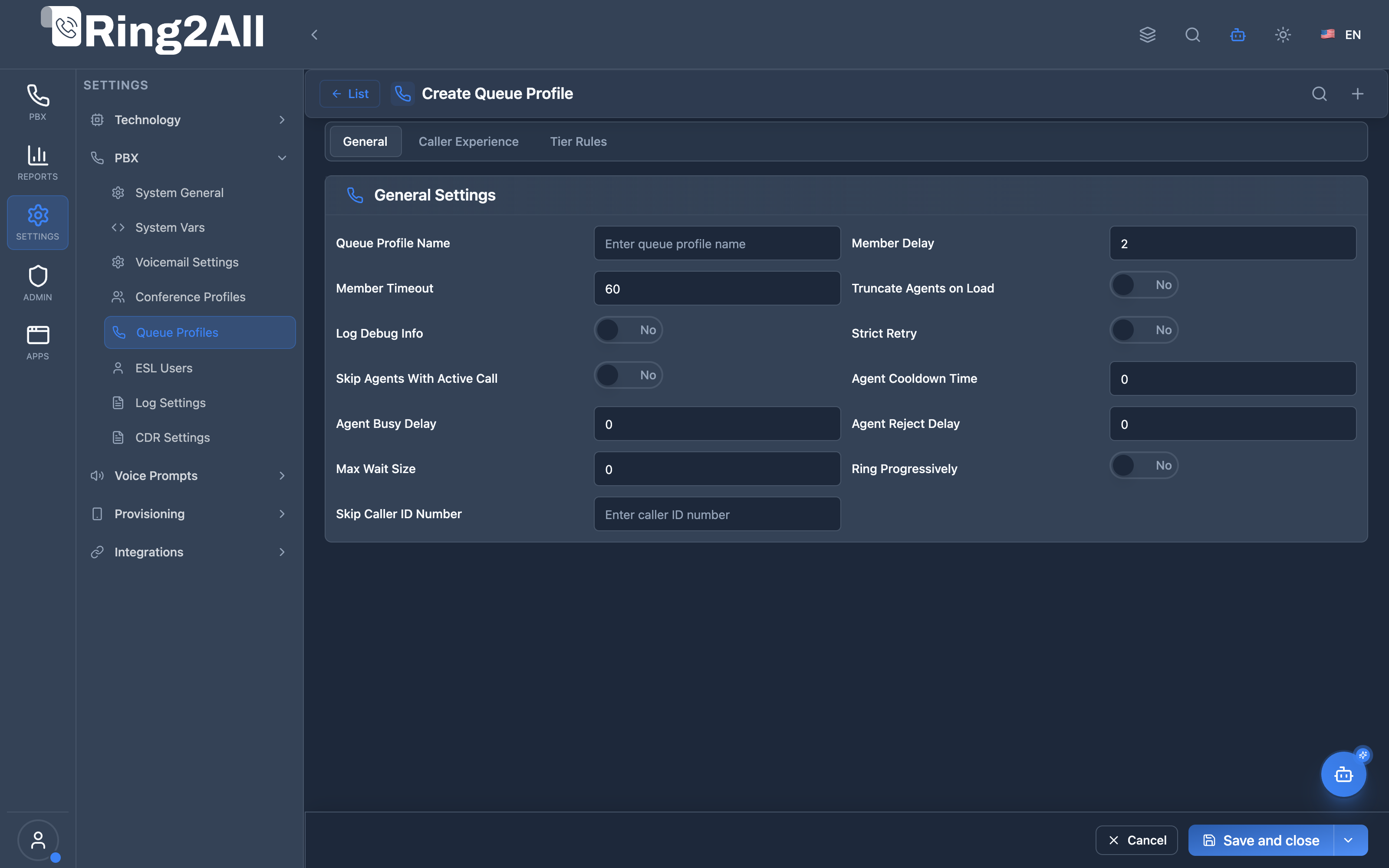The image size is (1389, 868).
Task: Click the Member Timeout field
Action: point(717,289)
